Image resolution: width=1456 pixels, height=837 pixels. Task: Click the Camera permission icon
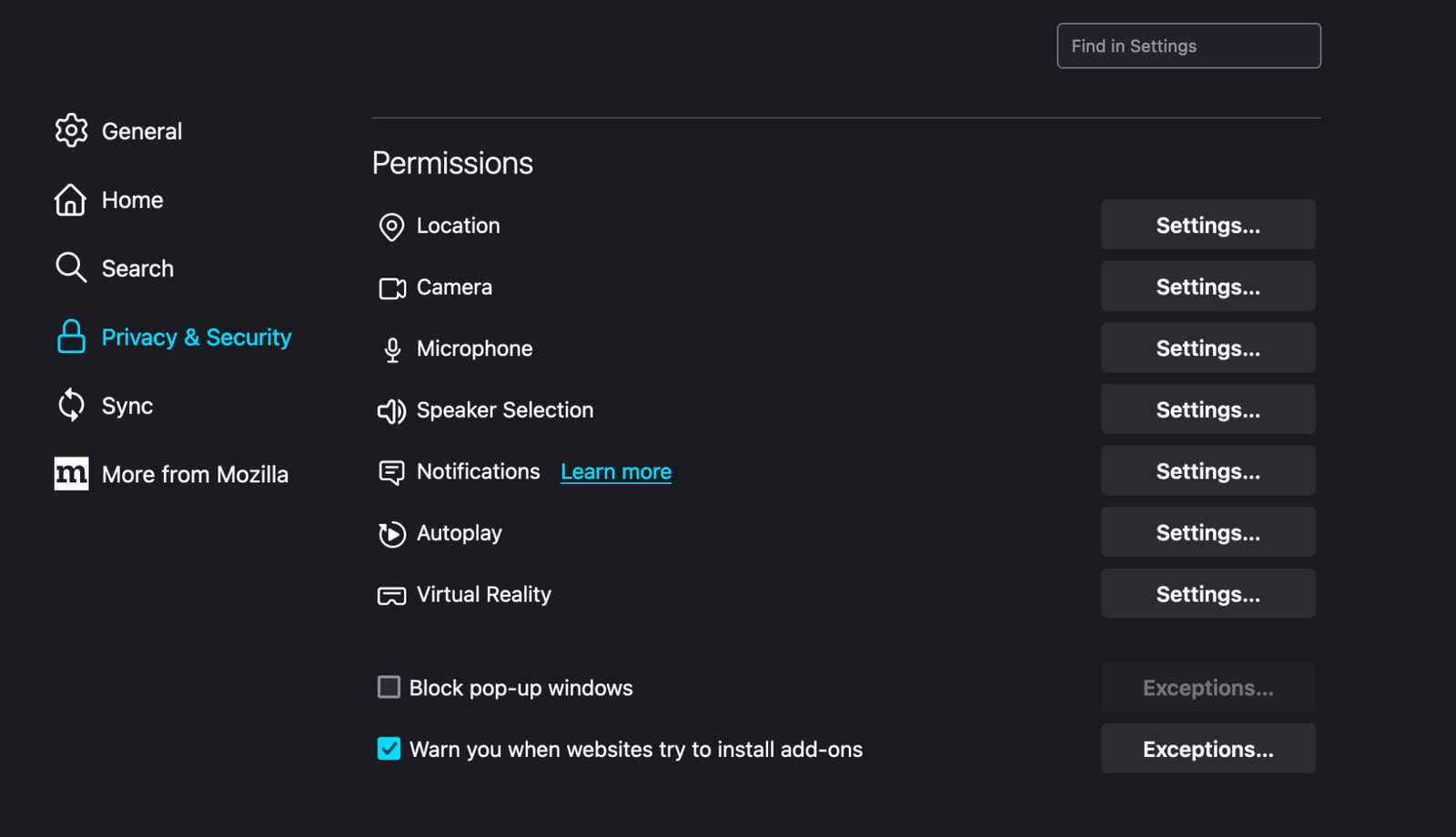point(392,288)
